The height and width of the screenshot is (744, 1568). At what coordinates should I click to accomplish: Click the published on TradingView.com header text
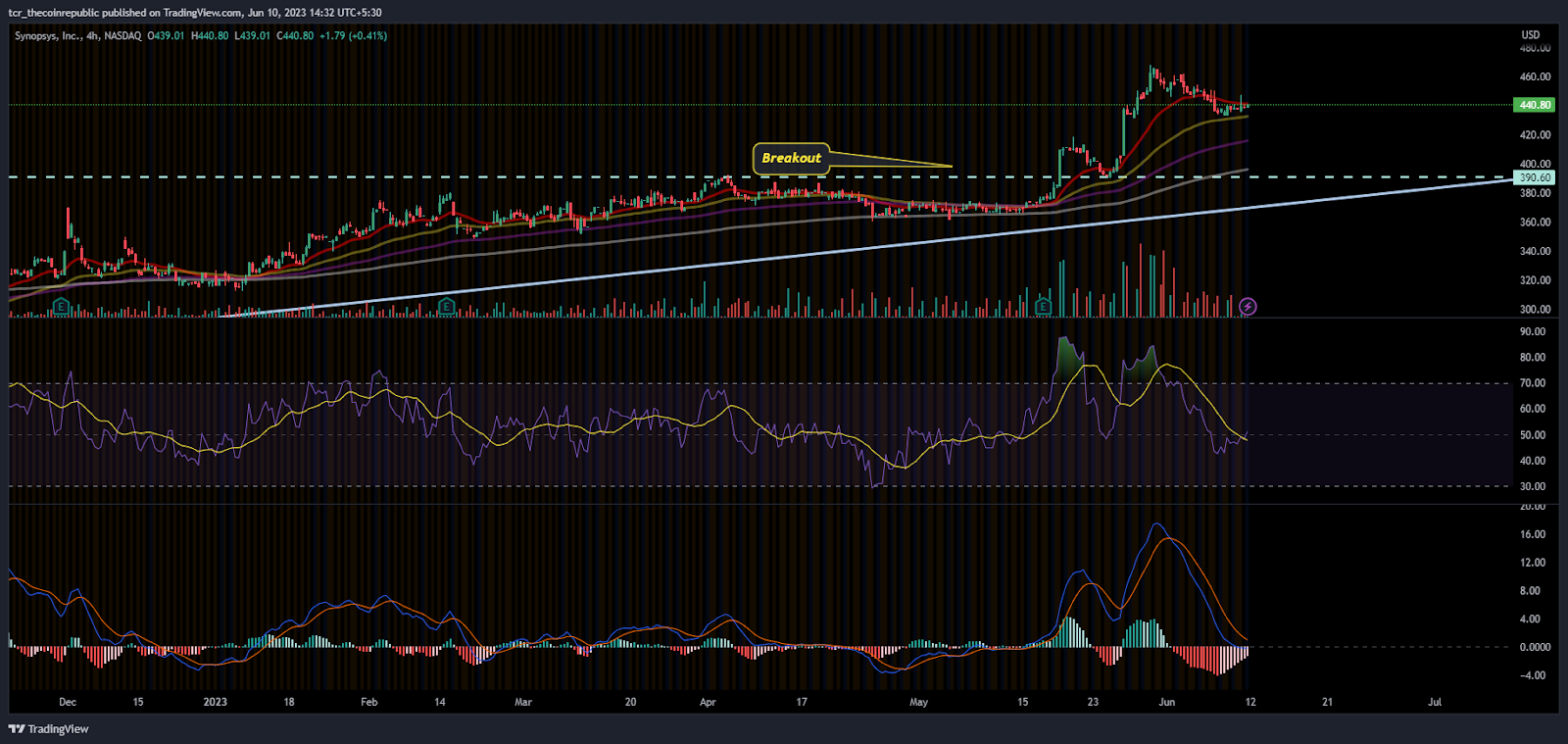(172, 13)
